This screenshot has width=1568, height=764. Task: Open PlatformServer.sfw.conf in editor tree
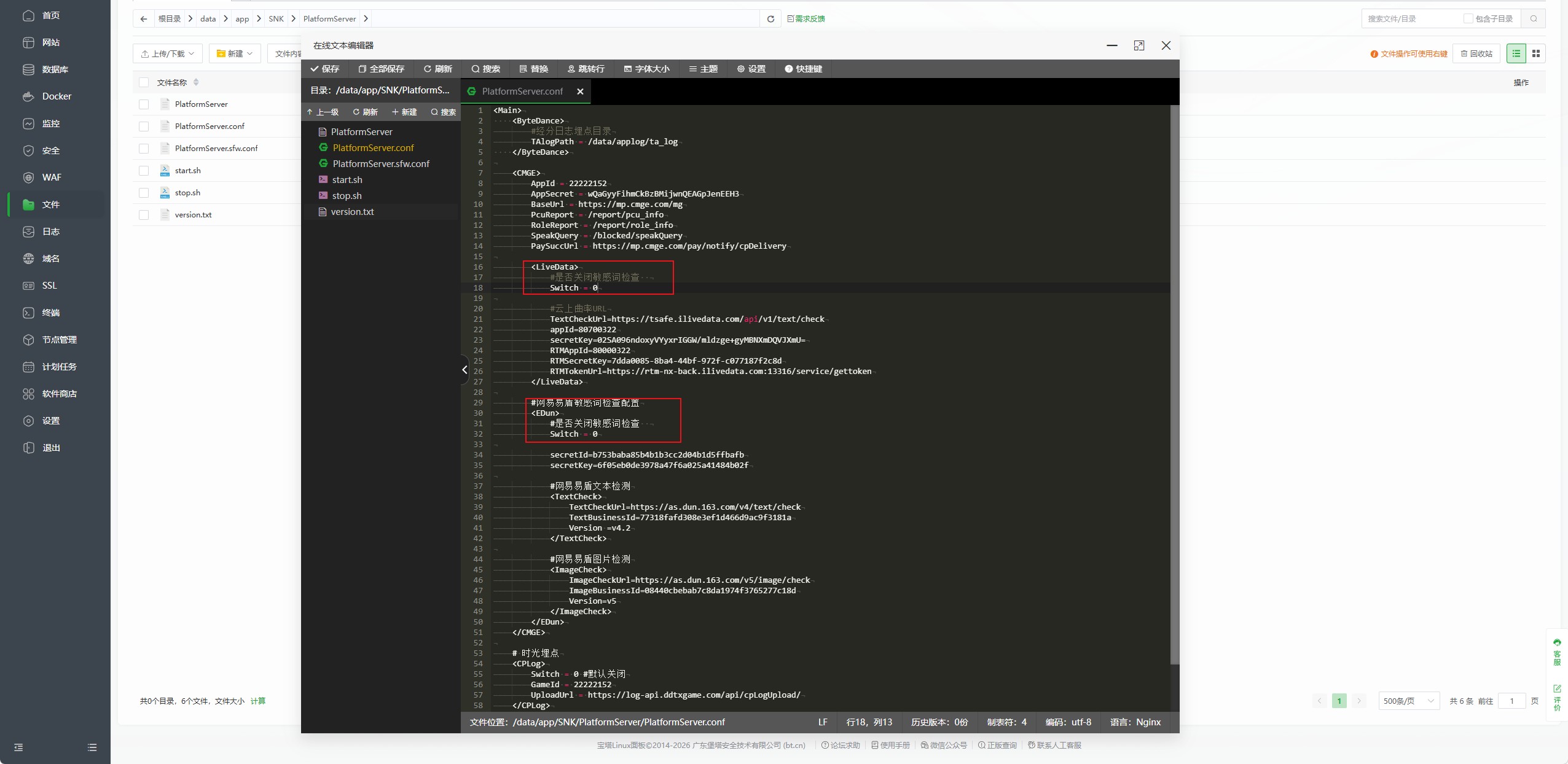pyautogui.click(x=380, y=164)
